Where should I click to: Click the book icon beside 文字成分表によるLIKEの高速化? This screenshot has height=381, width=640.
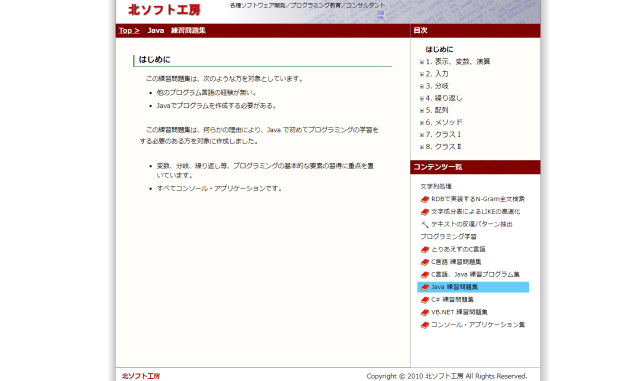click(x=424, y=212)
